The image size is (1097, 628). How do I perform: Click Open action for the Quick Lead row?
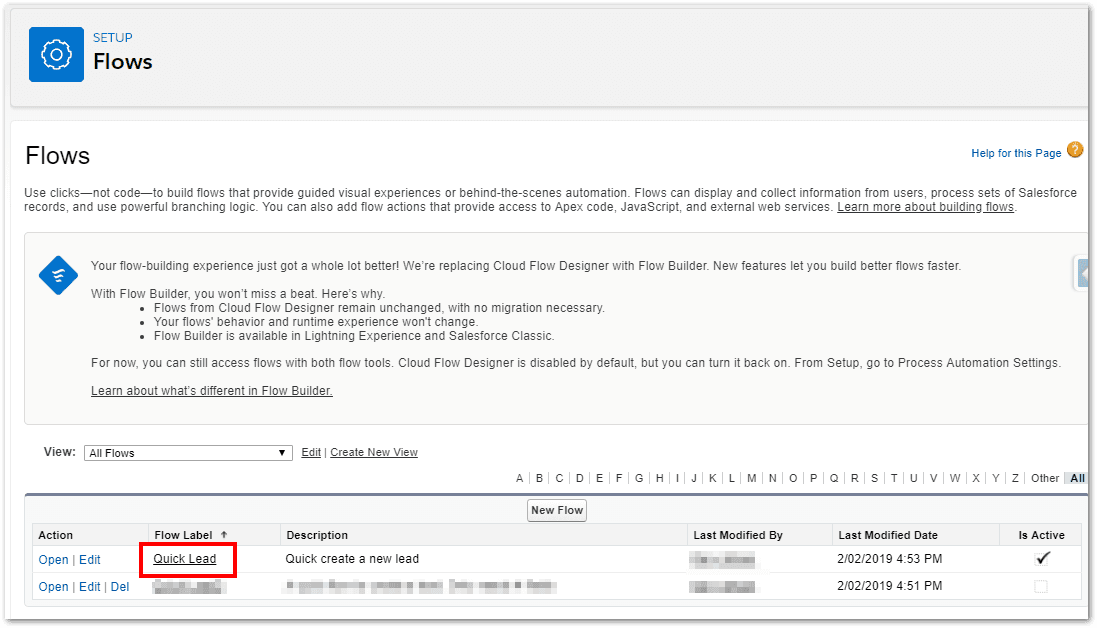(x=53, y=560)
